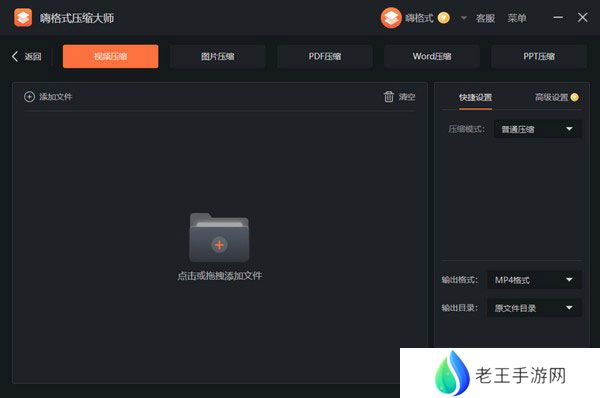Open the 高级设置 tab
This screenshot has width=600, height=398.
[x=551, y=98]
